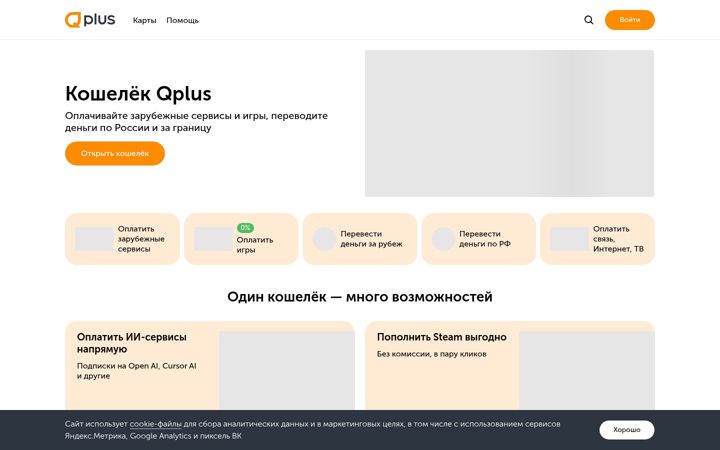Image resolution: width=720 pixels, height=450 pixels.
Task: Click the image in the Оплатить игры card
Action: pos(213,239)
